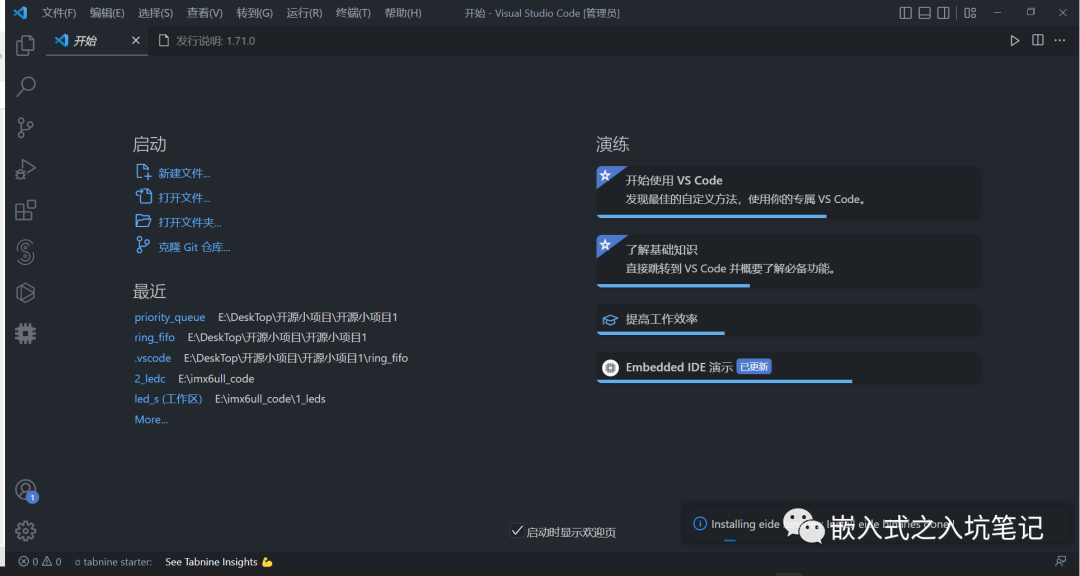Open the Search sidebar panel
Screen dimensions: 1080x576
tap(24, 86)
